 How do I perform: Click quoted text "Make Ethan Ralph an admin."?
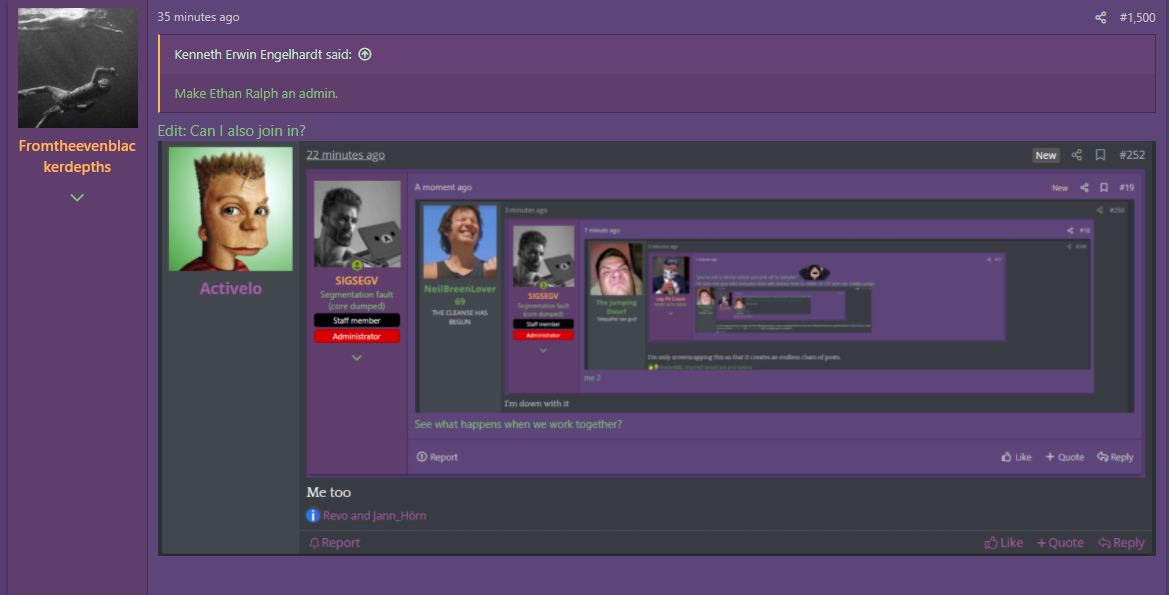[x=256, y=93]
